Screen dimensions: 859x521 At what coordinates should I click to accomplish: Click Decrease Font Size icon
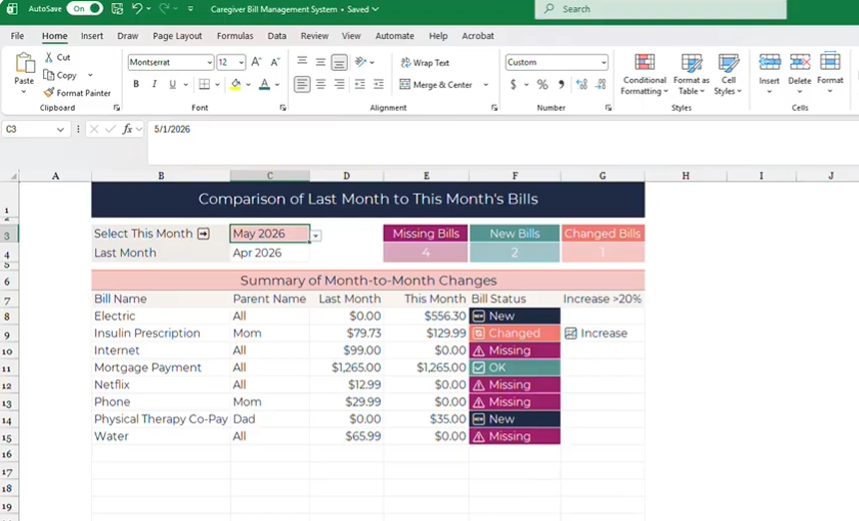click(275, 62)
